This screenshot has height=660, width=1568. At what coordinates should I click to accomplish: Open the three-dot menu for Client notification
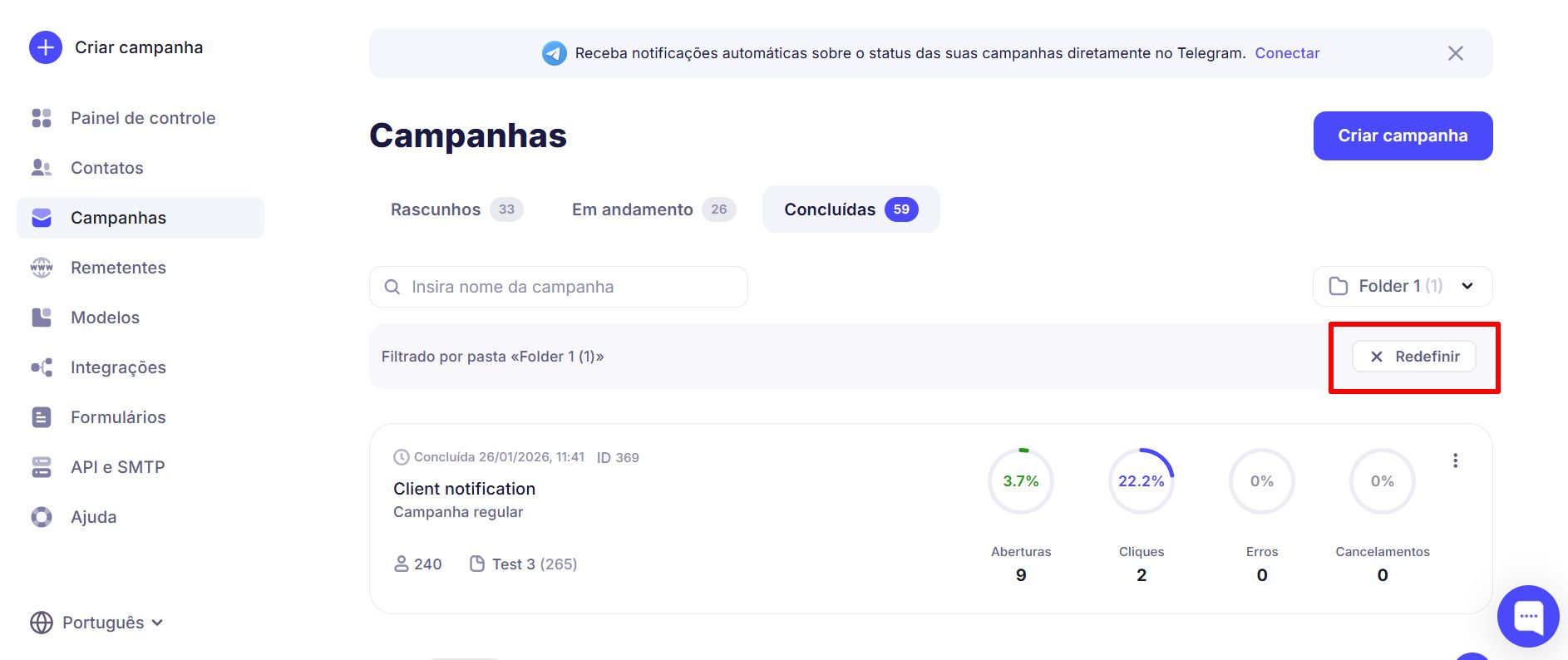tap(1455, 461)
